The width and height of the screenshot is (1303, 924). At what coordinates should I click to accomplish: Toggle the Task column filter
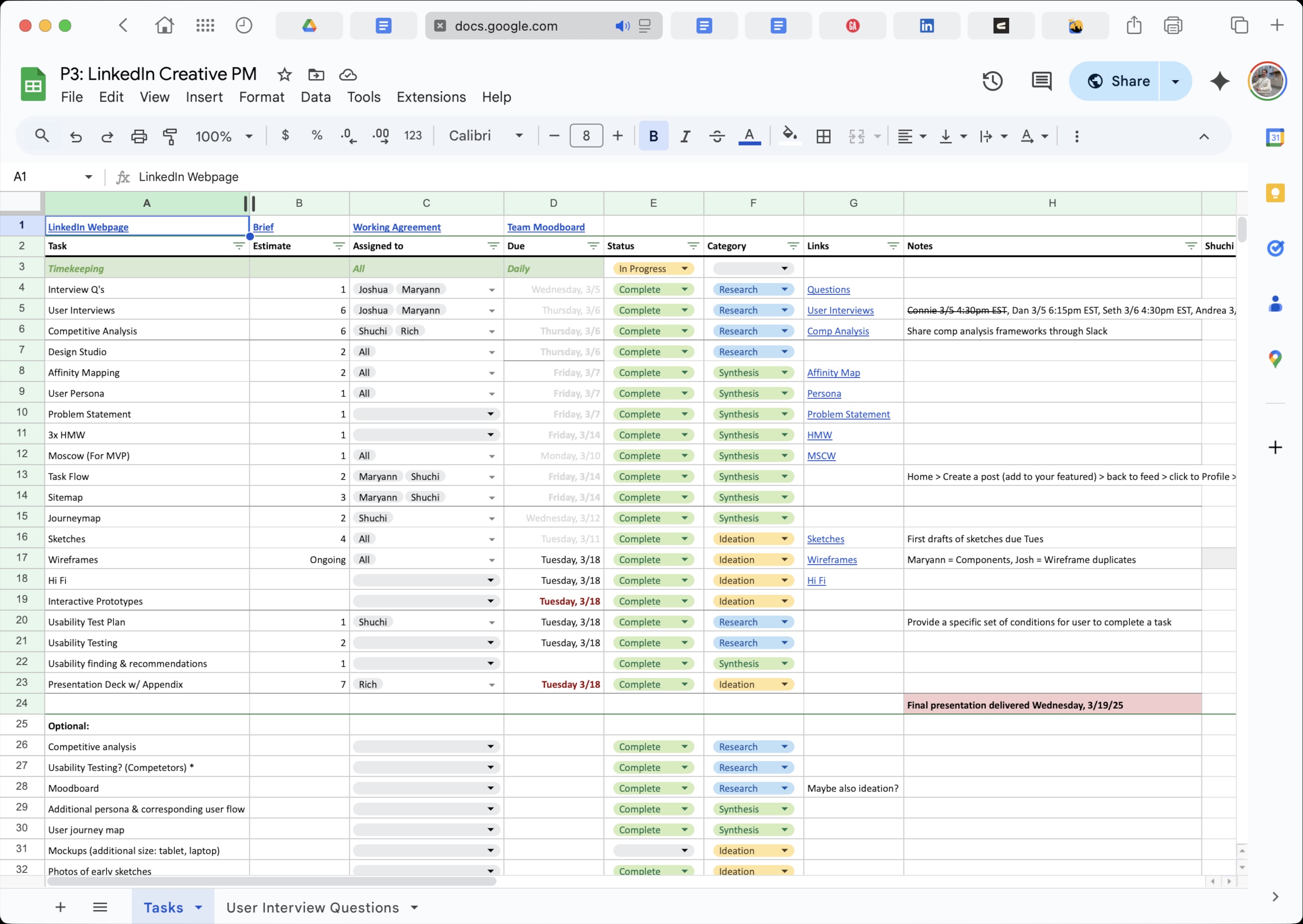tap(239, 246)
